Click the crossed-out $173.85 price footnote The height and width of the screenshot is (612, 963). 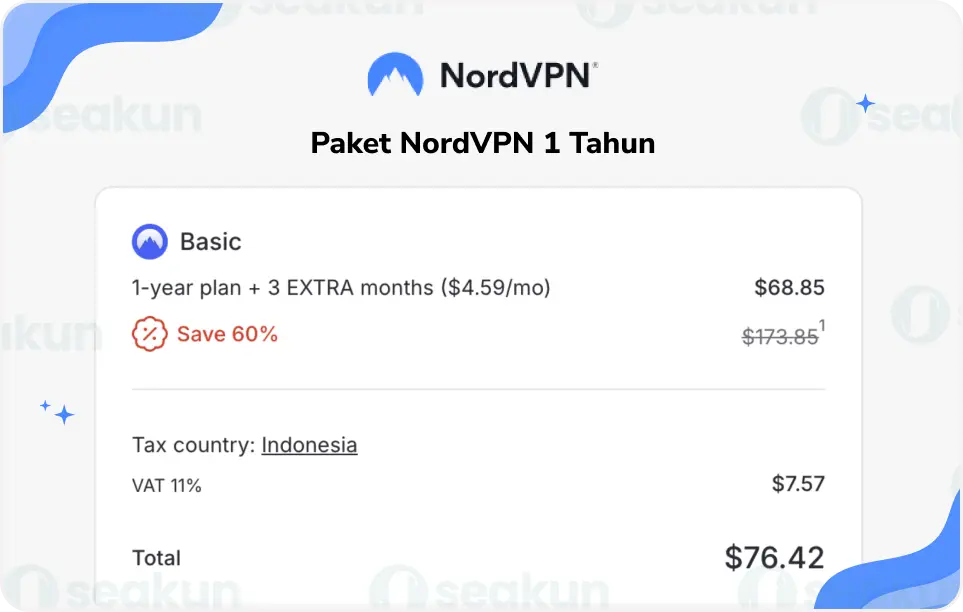(780, 336)
